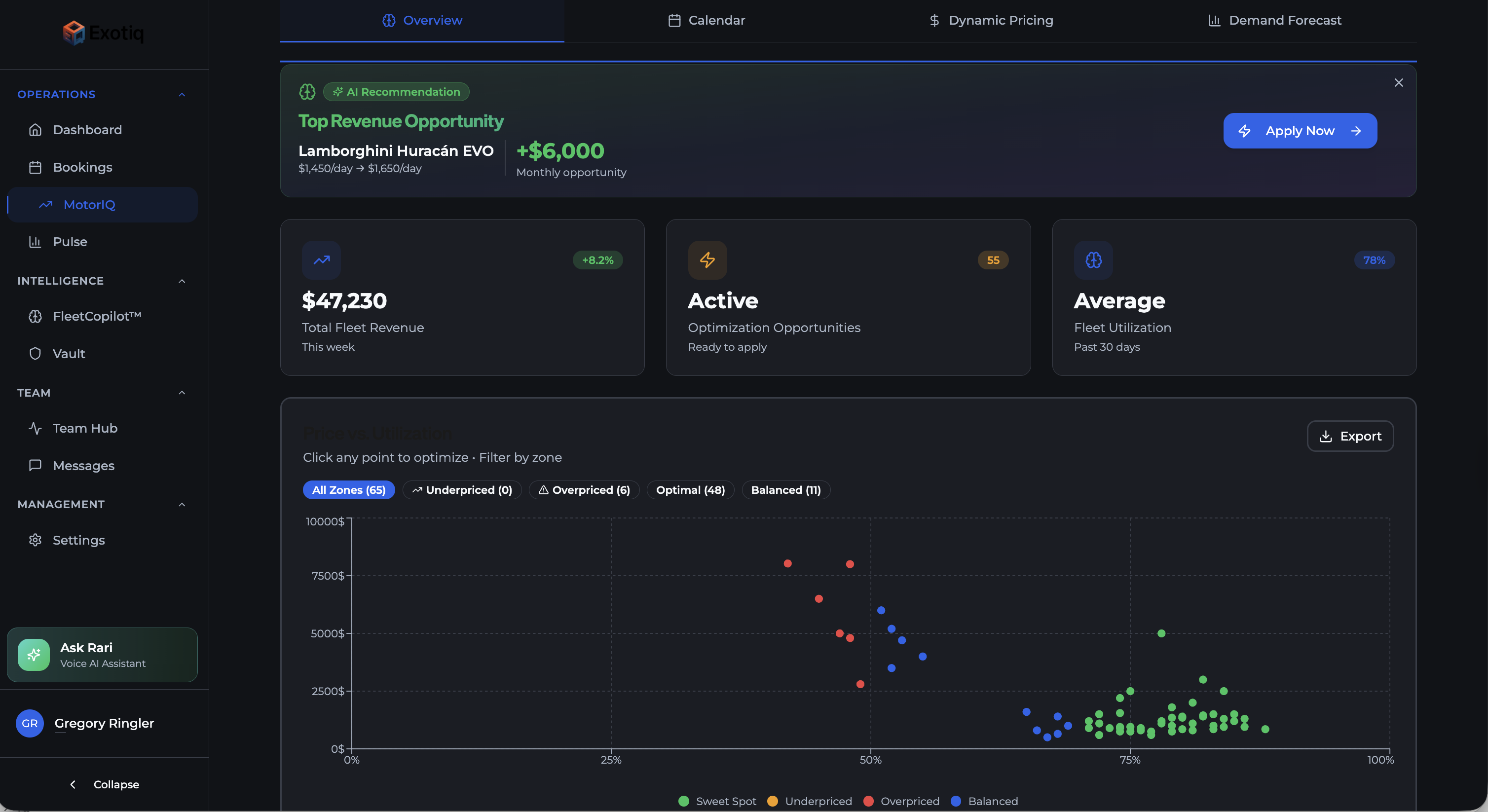The height and width of the screenshot is (812, 1488).
Task: Enable the Balanced zones filter
Action: pos(785,490)
